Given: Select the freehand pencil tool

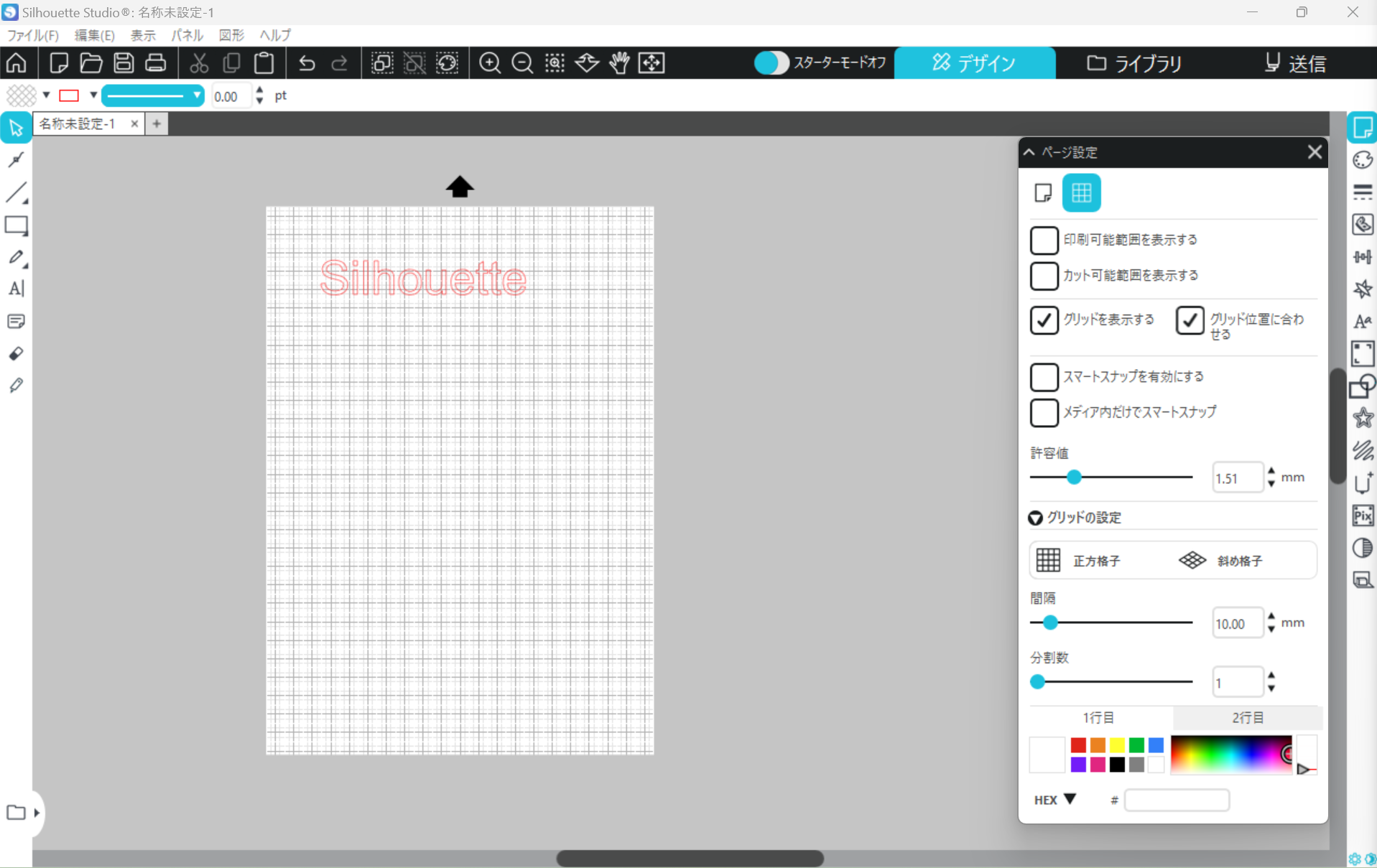Looking at the screenshot, I should point(16,257).
